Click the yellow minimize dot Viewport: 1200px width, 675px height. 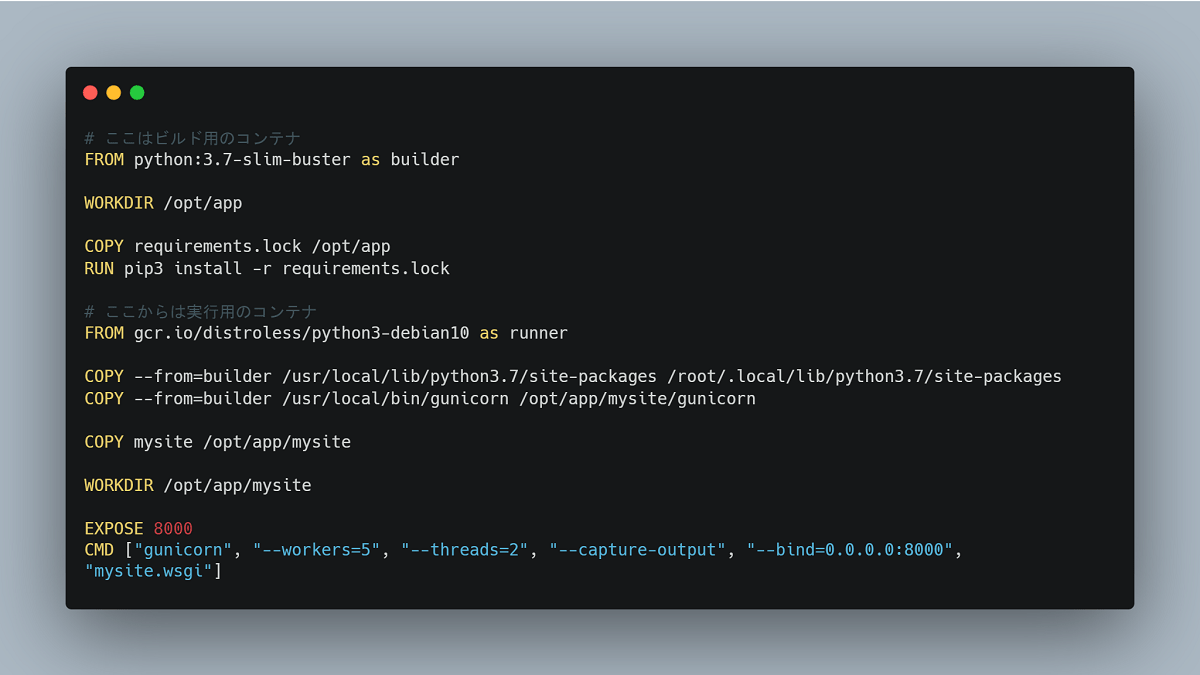tap(114, 93)
